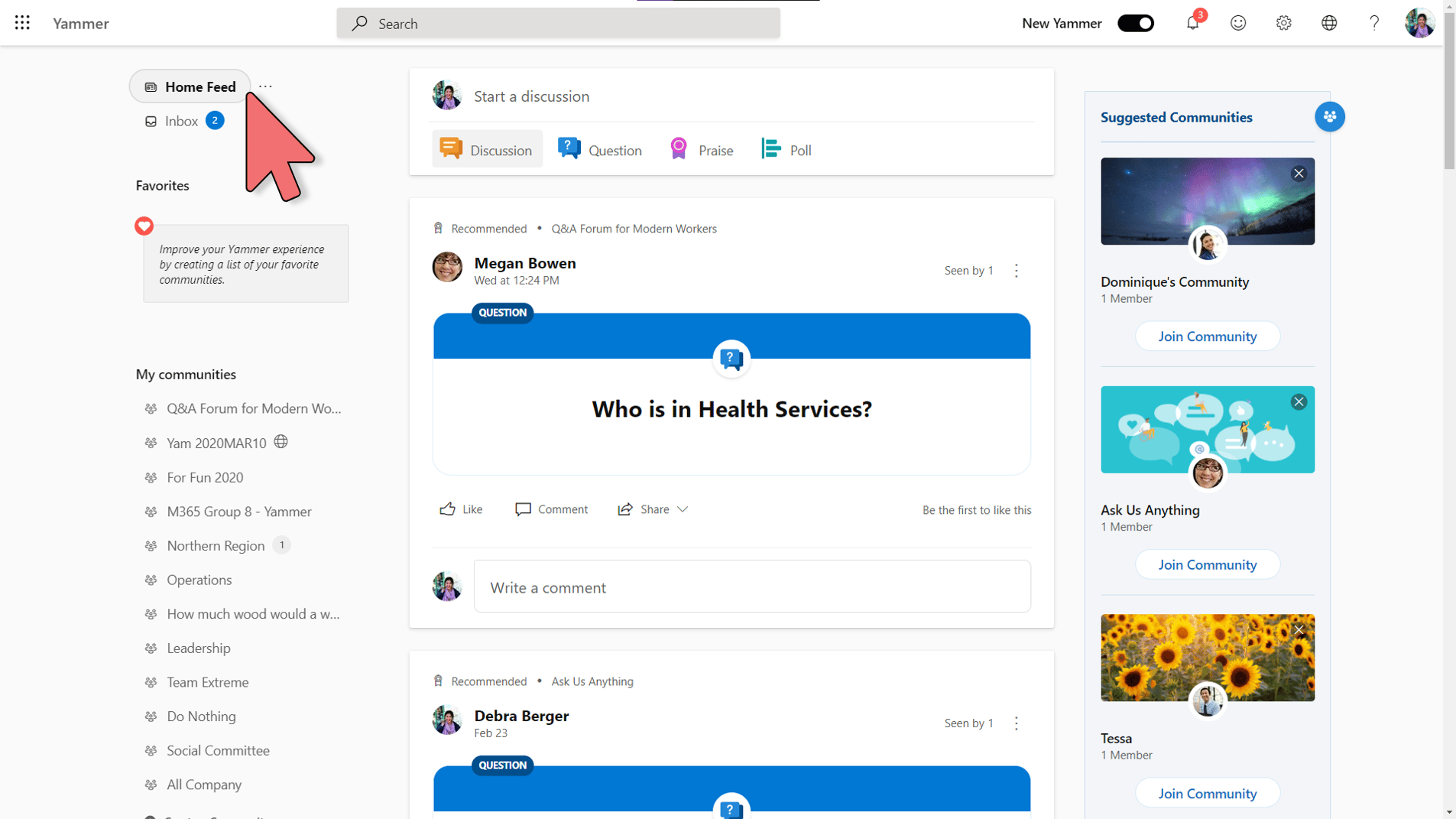Click the discover communities round icon
Image resolution: width=1456 pixels, height=819 pixels.
pyautogui.click(x=1329, y=117)
